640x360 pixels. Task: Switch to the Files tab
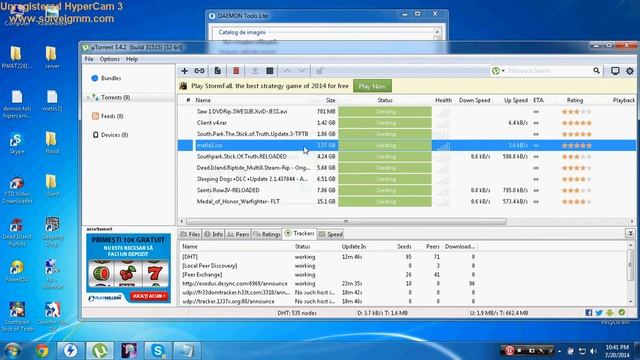(x=190, y=234)
